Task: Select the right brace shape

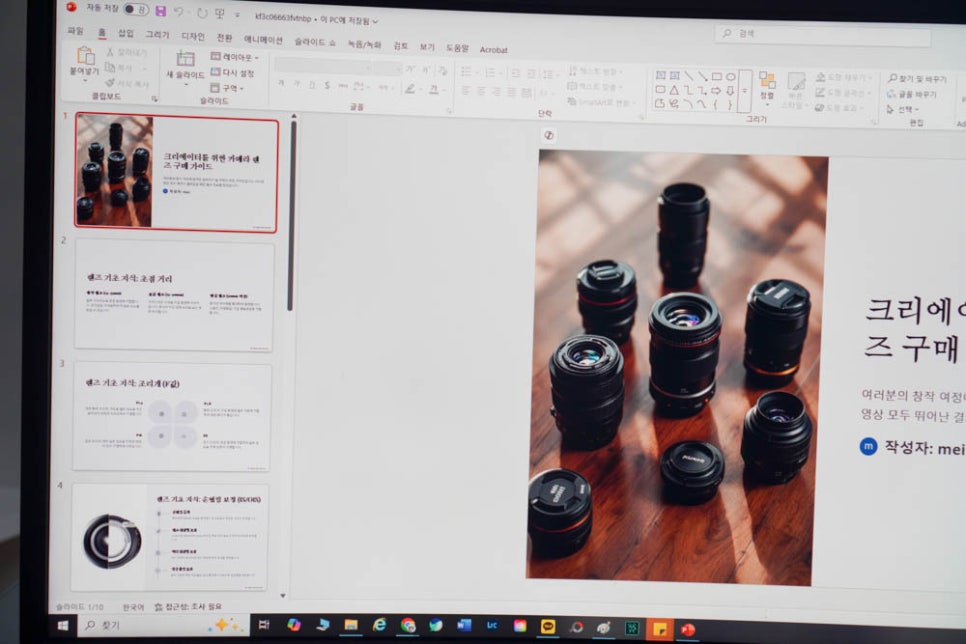Action: pyautogui.click(x=730, y=105)
